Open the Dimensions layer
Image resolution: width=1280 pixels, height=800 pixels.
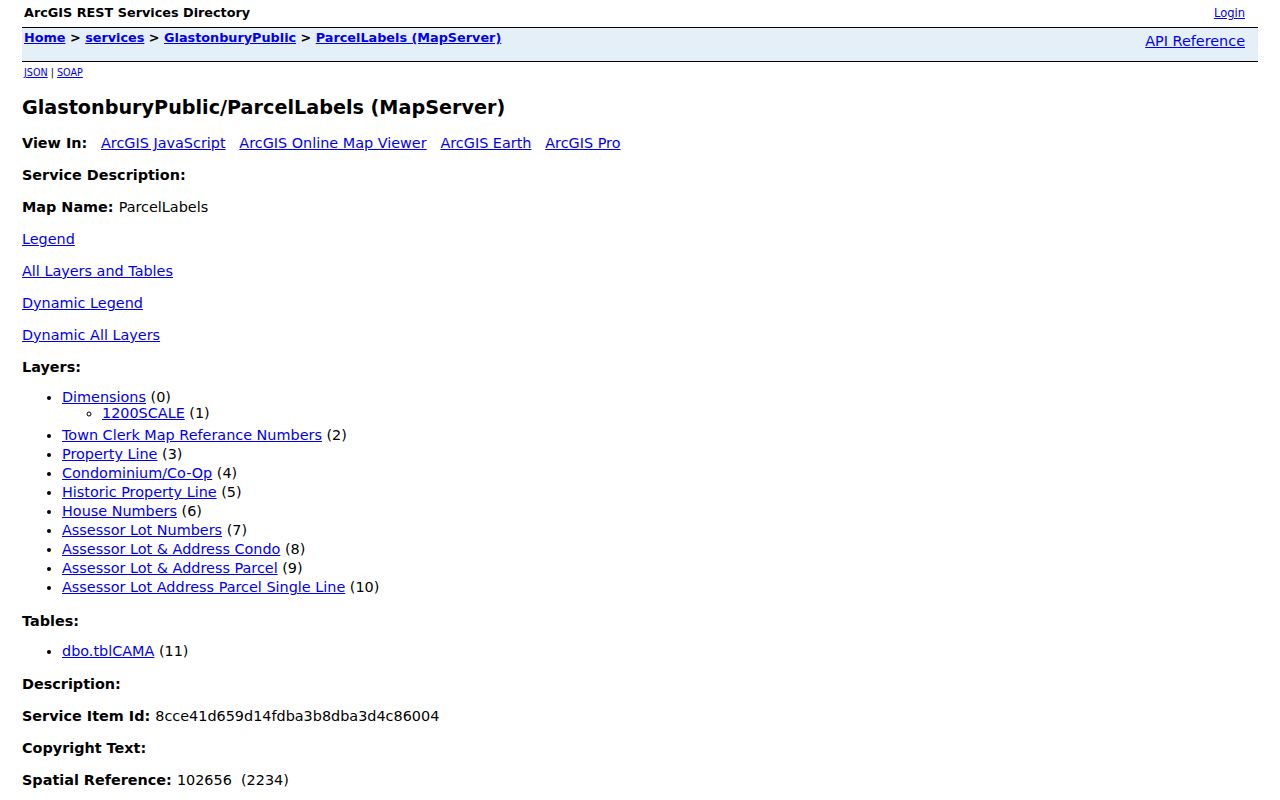(x=104, y=397)
